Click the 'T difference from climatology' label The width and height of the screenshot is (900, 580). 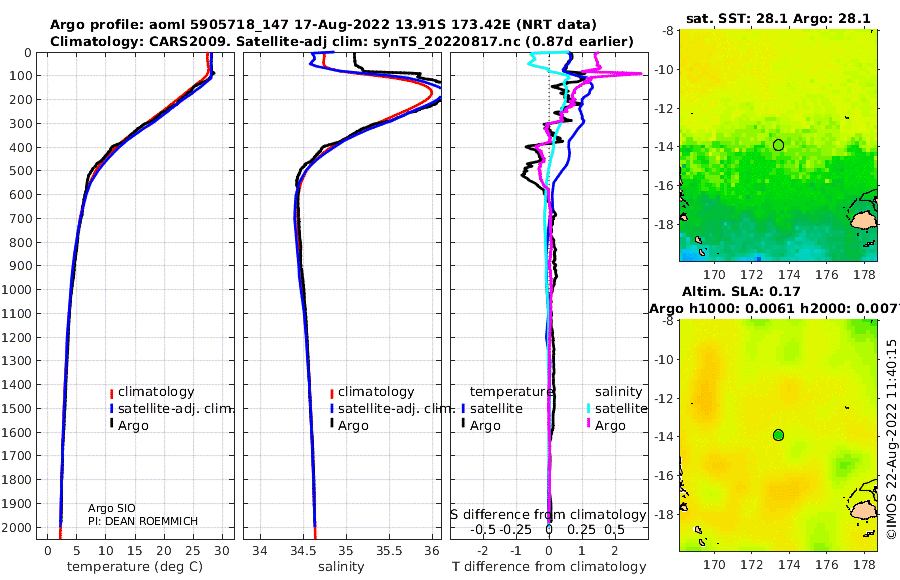click(x=549, y=567)
